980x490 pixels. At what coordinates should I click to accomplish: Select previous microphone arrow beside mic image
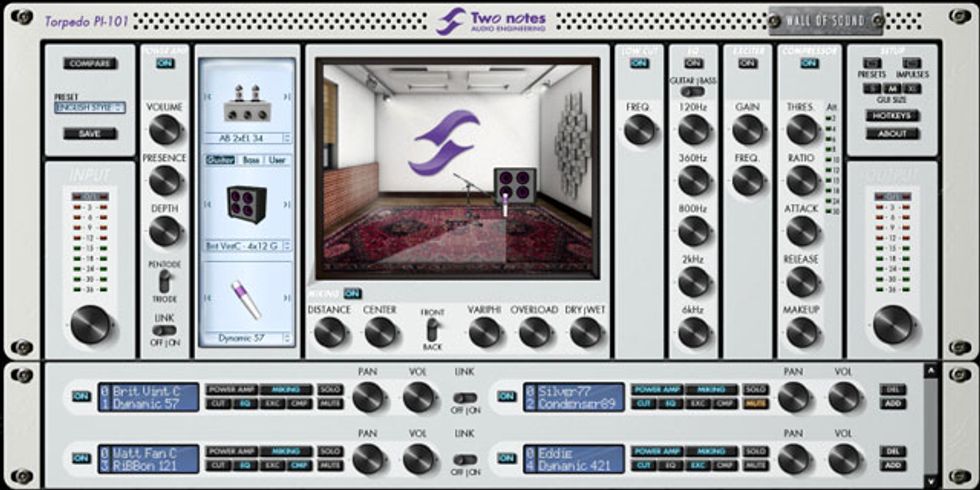click(207, 298)
